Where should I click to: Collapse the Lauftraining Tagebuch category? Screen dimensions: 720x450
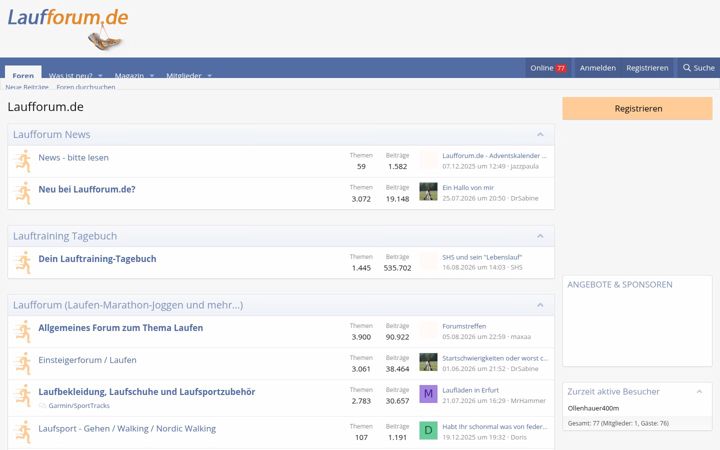(x=540, y=236)
